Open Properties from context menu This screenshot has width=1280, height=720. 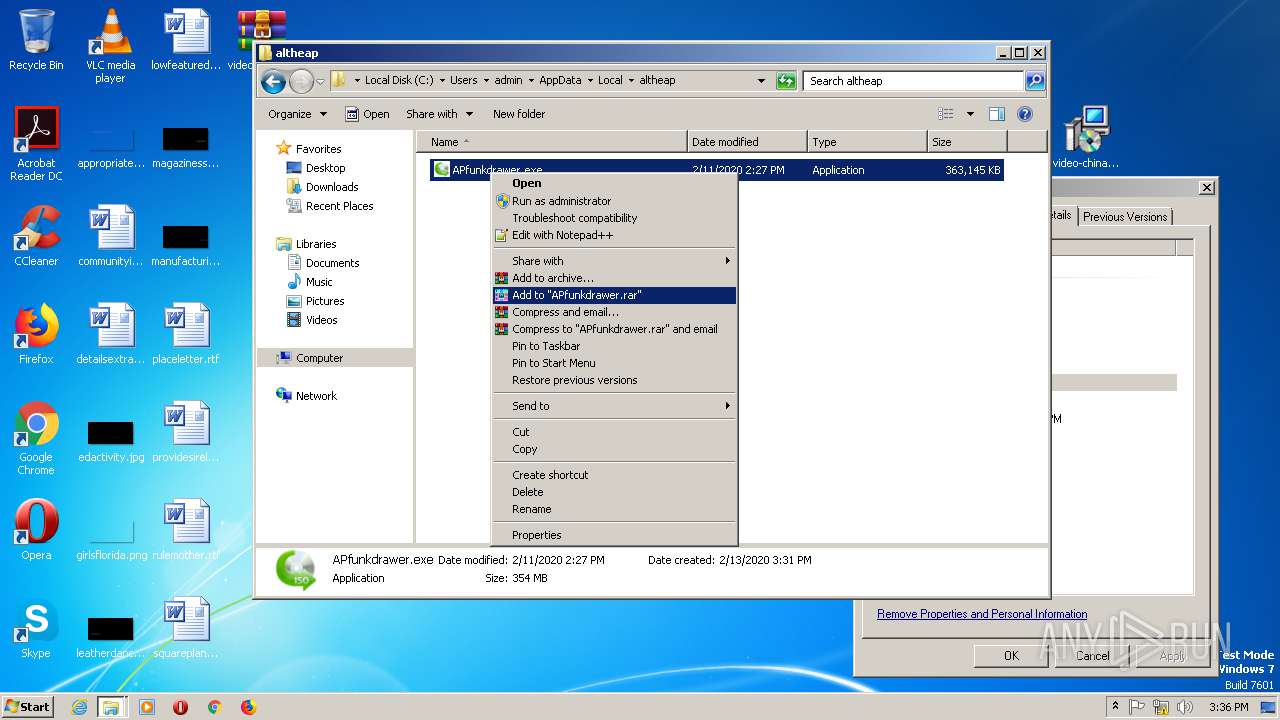(x=614, y=535)
